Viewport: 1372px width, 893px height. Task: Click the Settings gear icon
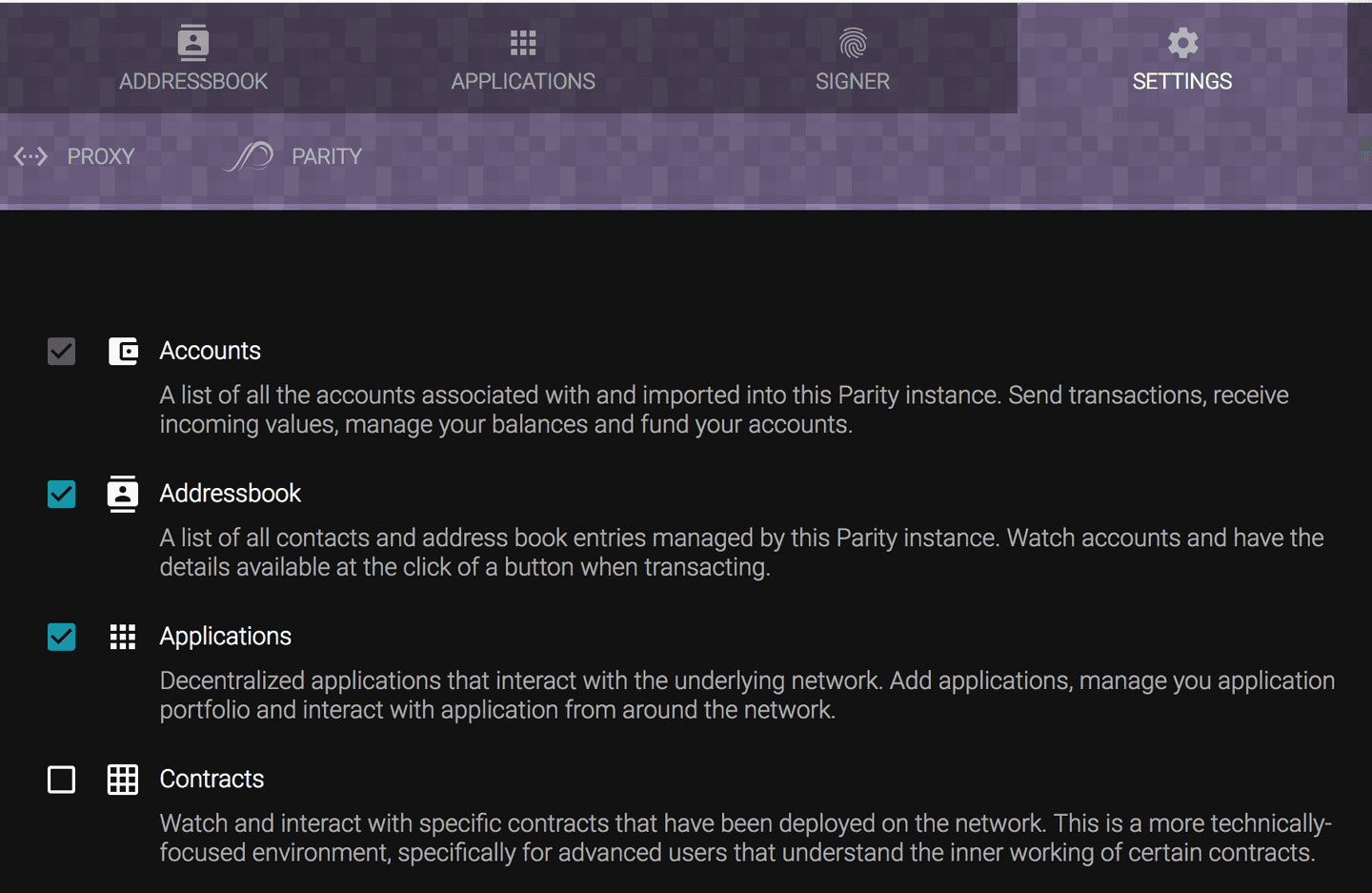pos(1182,43)
